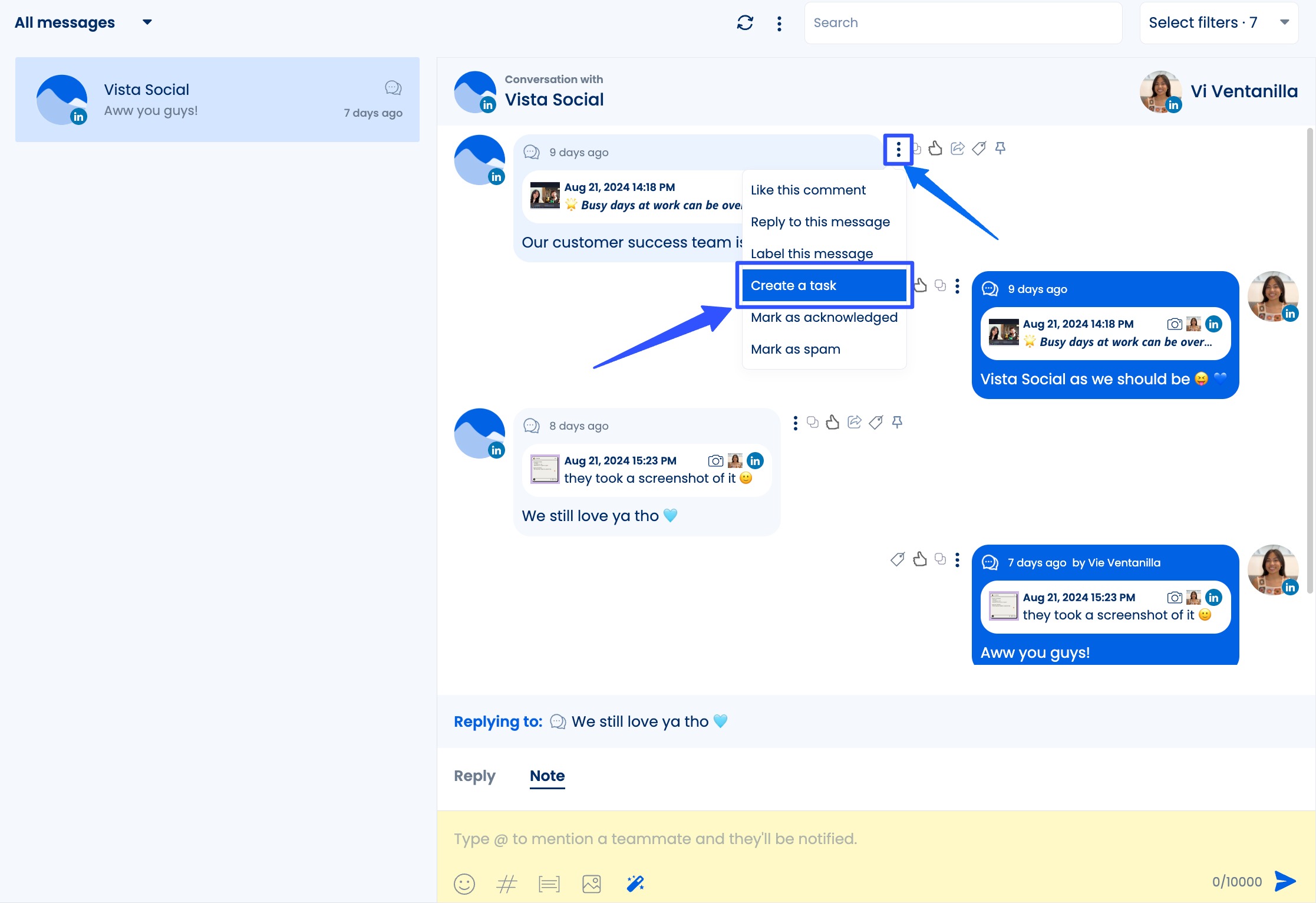Switch to the Note tab
The height and width of the screenshot is (903, 1316).
[x=547, y=776]
